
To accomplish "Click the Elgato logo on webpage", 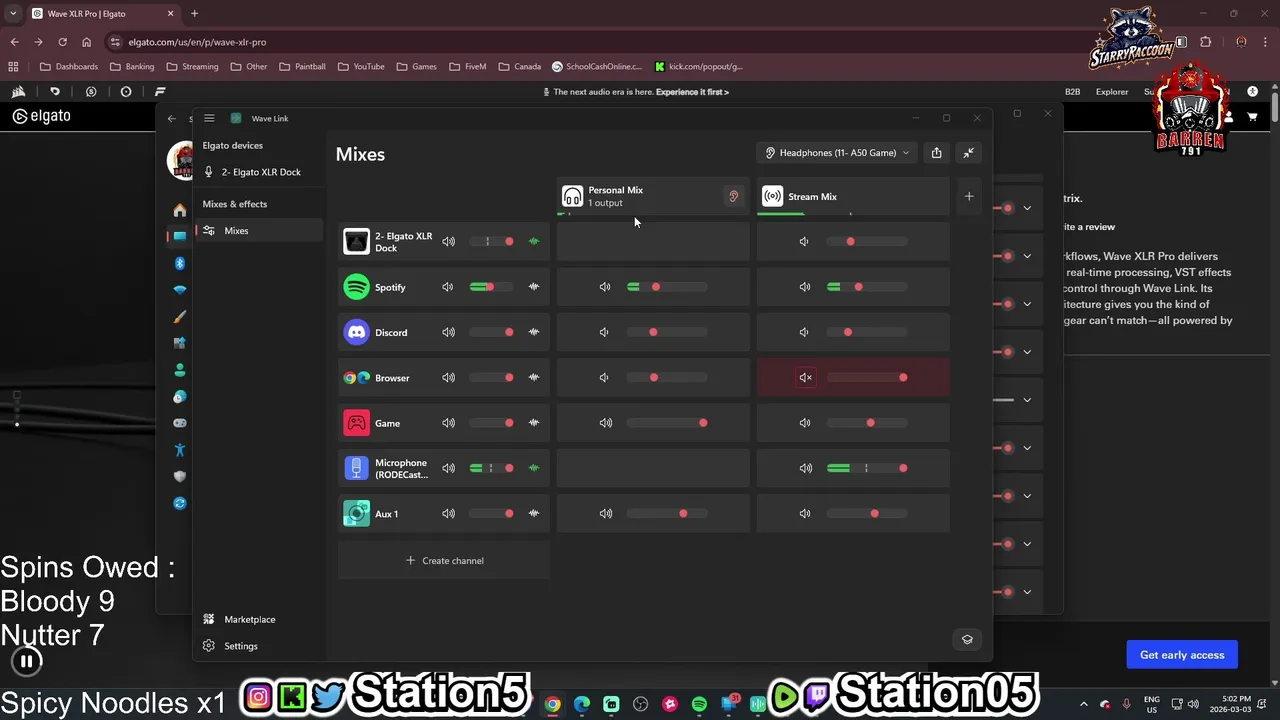I will [x=42, y=116].
